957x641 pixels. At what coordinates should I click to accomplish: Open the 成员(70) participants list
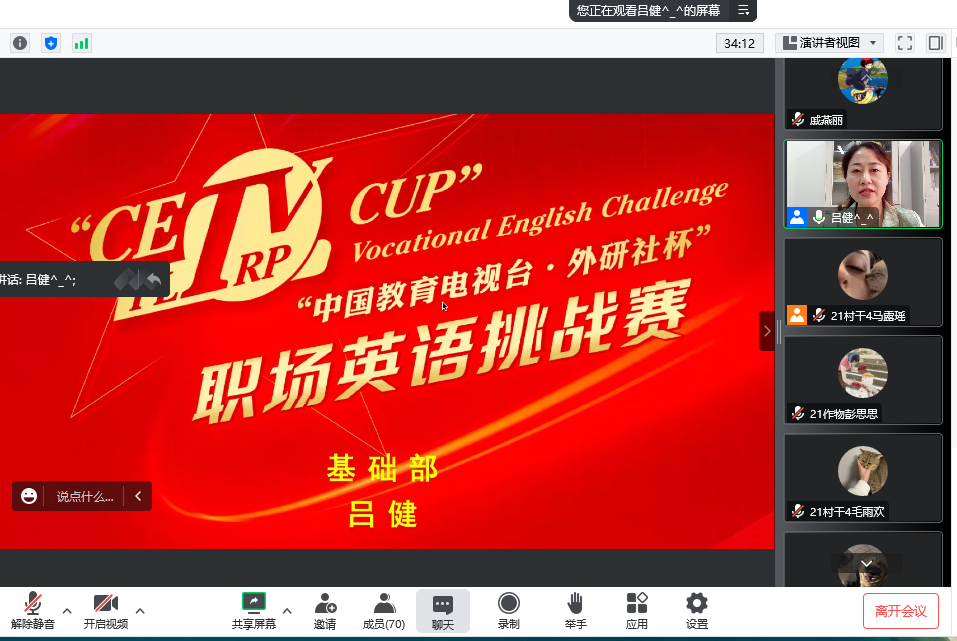pyautogui.click(x=384, y=610)
